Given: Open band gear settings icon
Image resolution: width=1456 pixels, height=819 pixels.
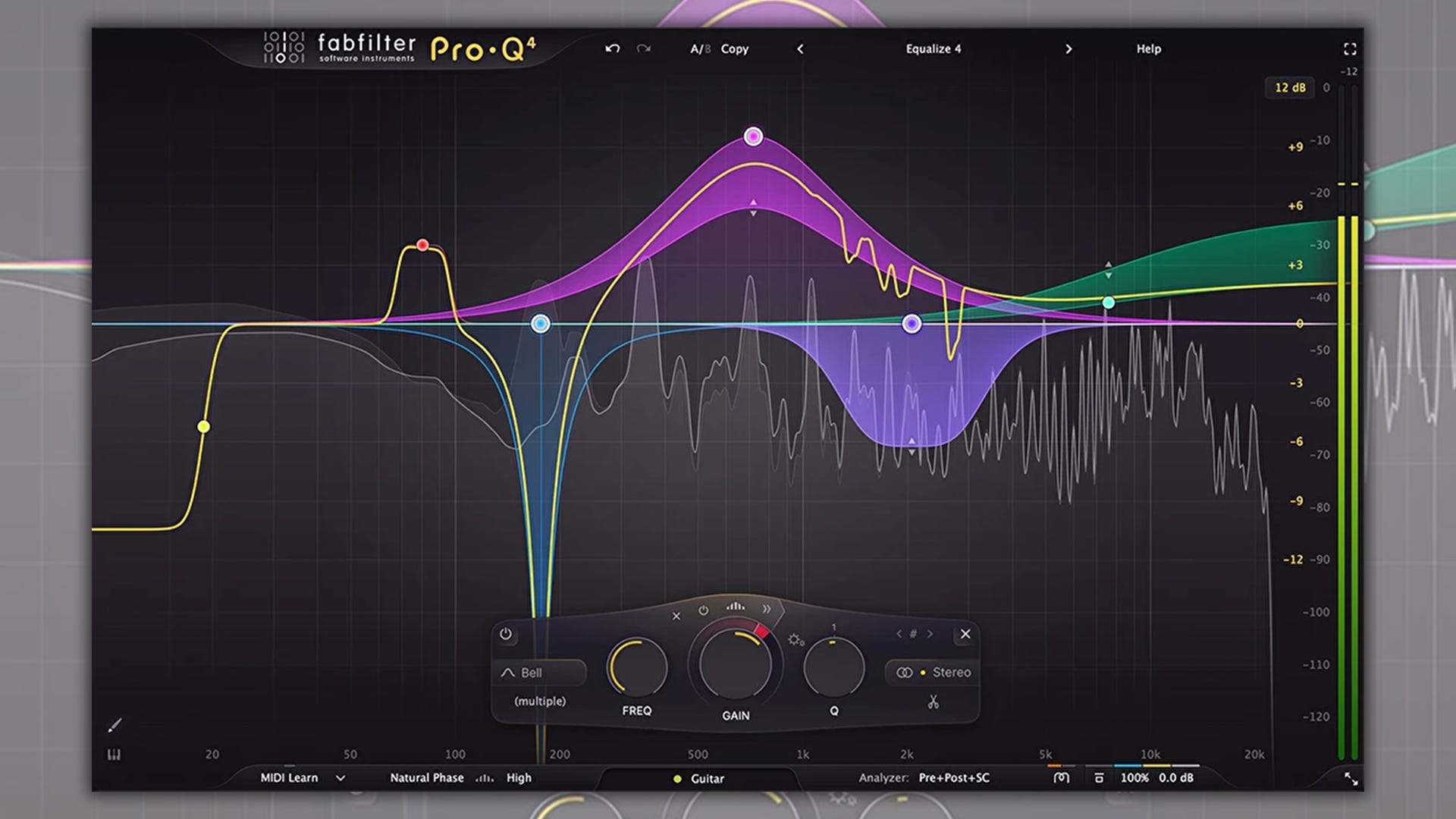Looking at the screenshot, I should 795,640.
